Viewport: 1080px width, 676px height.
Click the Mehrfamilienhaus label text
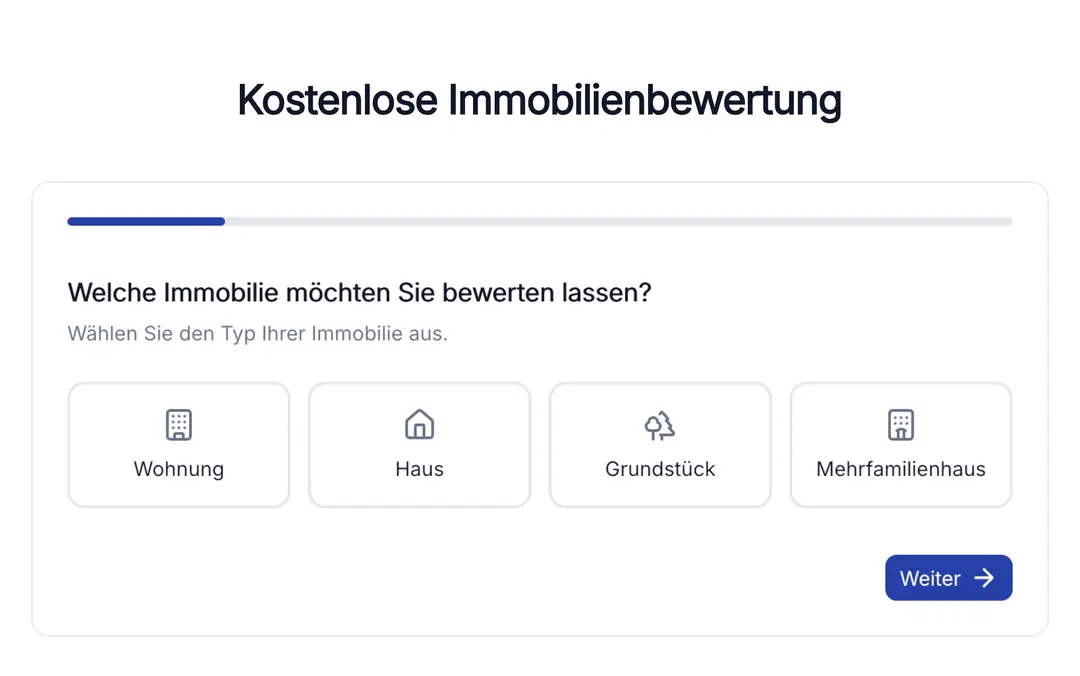point(901,468)
